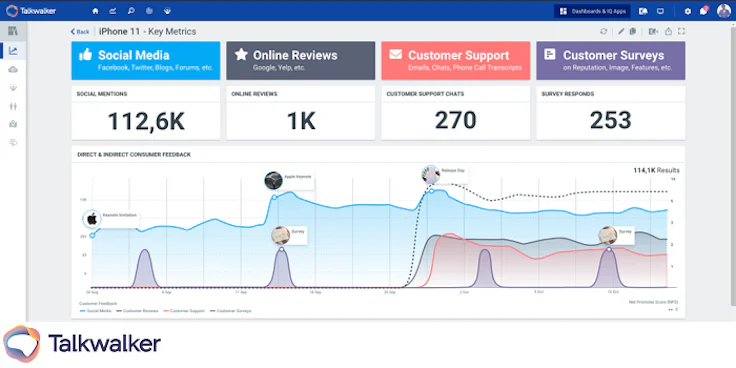Click the cloud icon in the left sidebar
Image resolution: width=736 pixels, height=368 pixels.
[13, 69]
